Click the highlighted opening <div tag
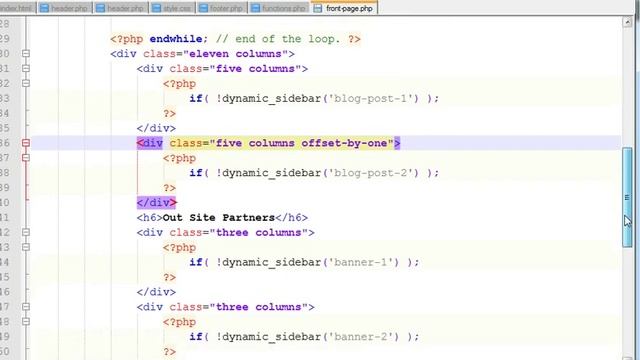Image resolution: width=640 pixels, height=360 pixels. (x=150, y=143)
